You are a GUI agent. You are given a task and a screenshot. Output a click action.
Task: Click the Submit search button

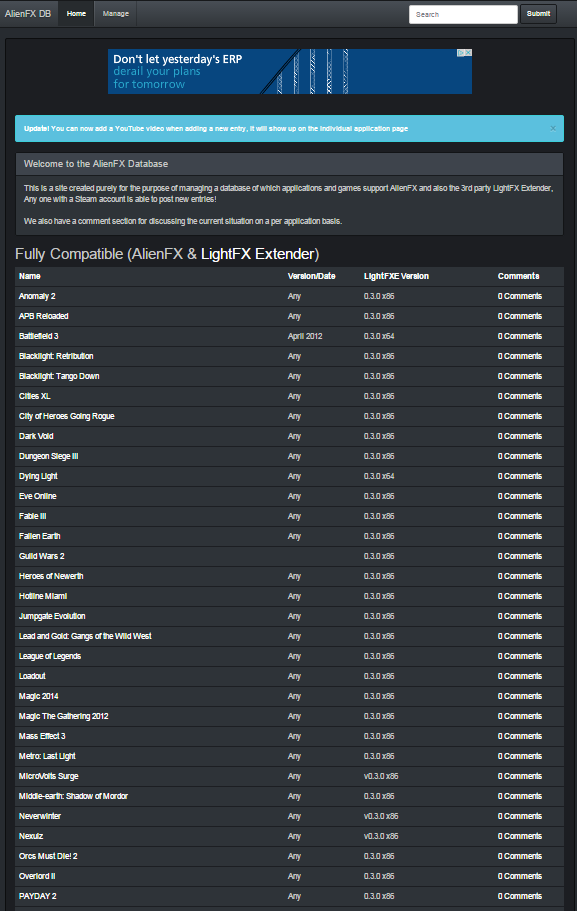pyautogui.click(x=539, y=14)
